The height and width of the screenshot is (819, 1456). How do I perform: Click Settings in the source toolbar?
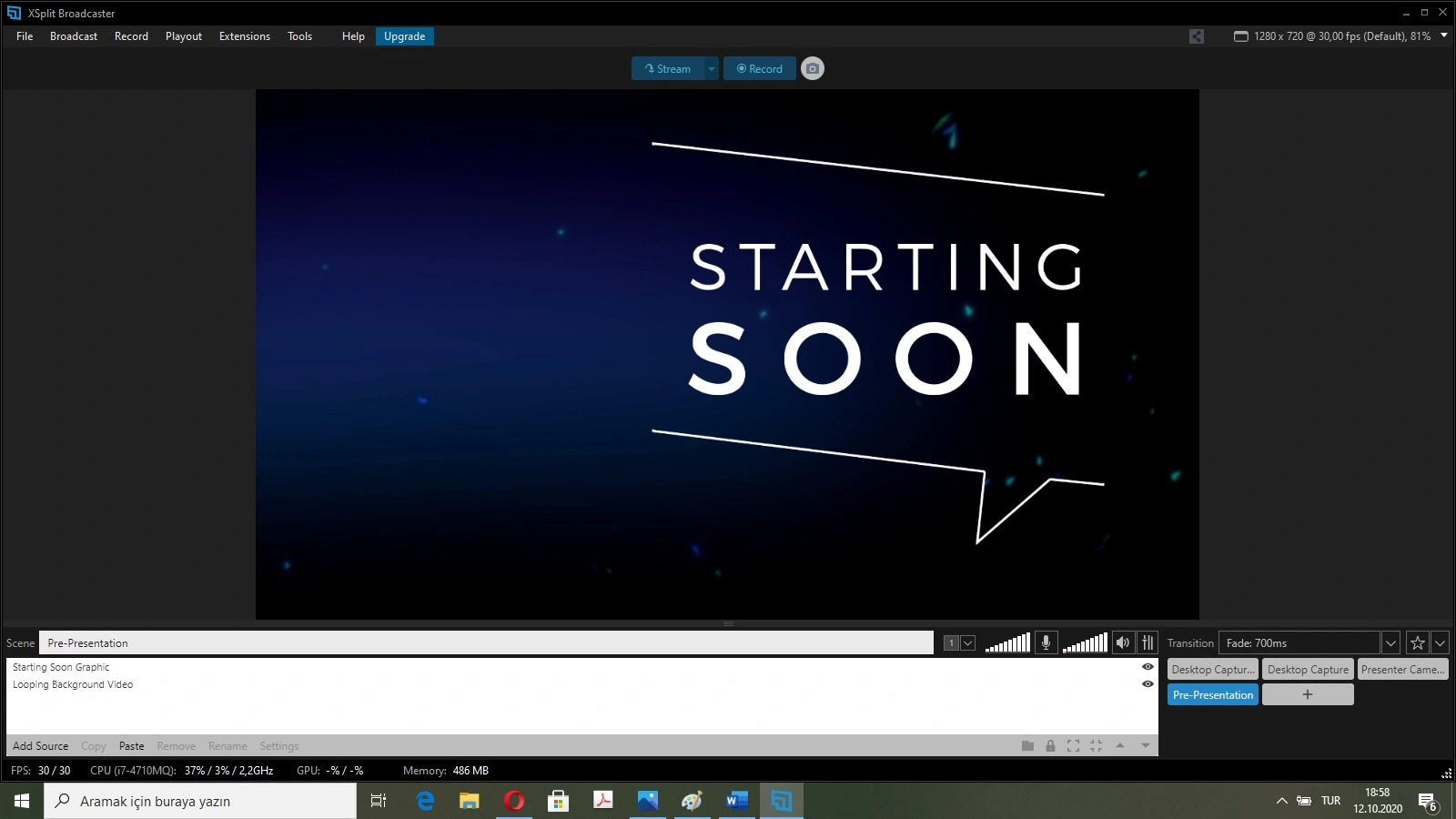(279, 746)
